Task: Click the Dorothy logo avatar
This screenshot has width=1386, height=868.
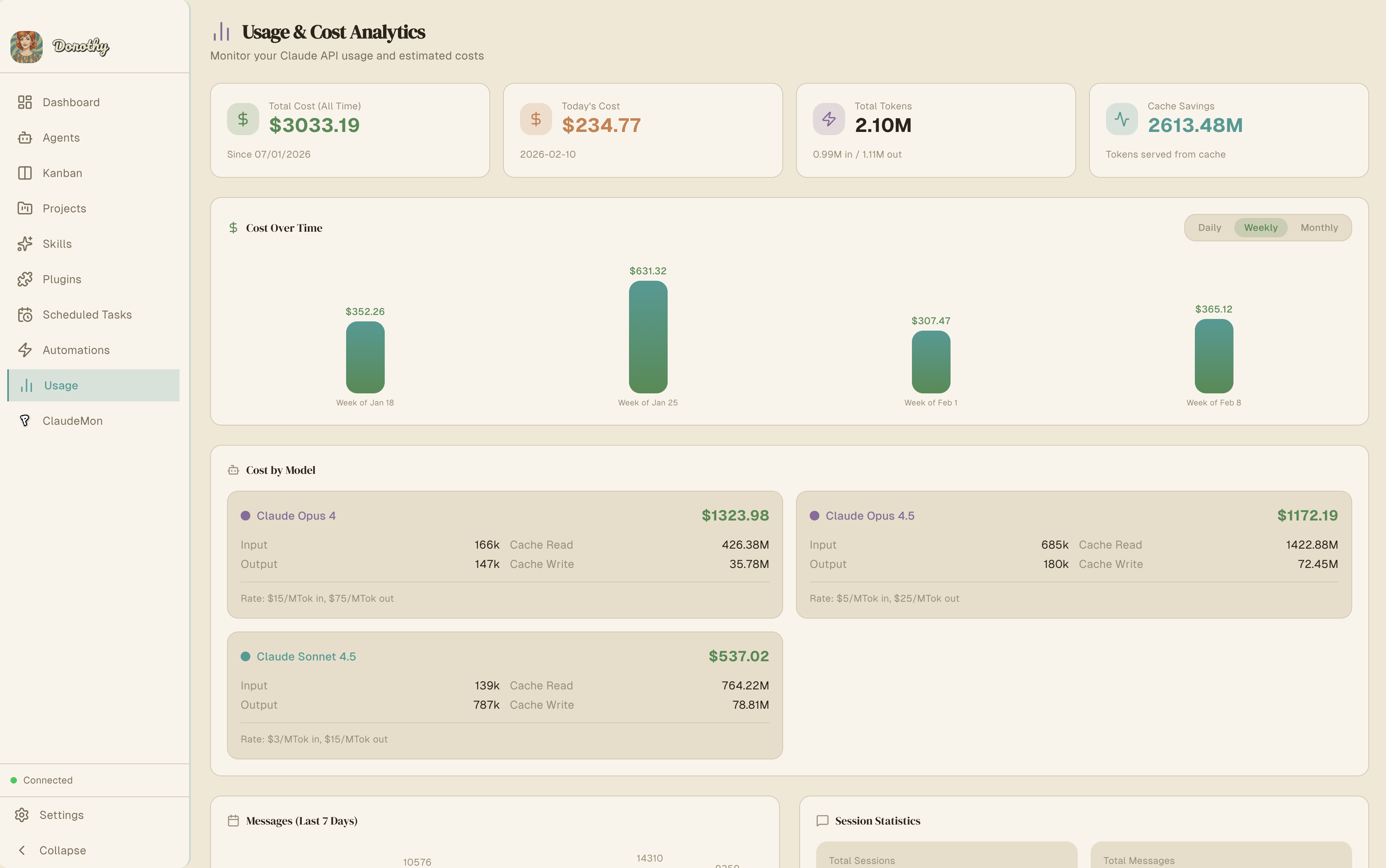Action: 27,47
